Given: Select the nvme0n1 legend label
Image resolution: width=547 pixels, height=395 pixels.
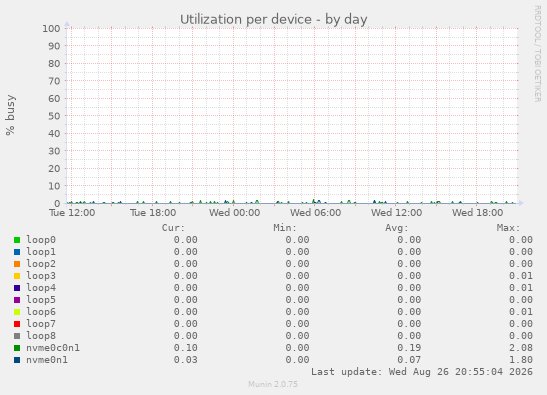Looking at the screenshot, I should point(47,359).
